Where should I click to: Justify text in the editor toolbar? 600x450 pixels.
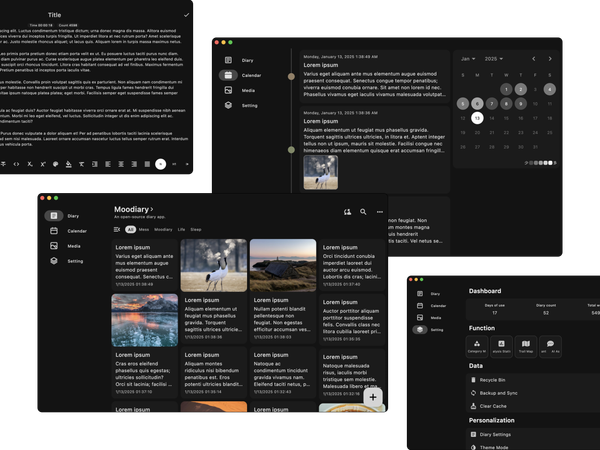pos(147,164)
